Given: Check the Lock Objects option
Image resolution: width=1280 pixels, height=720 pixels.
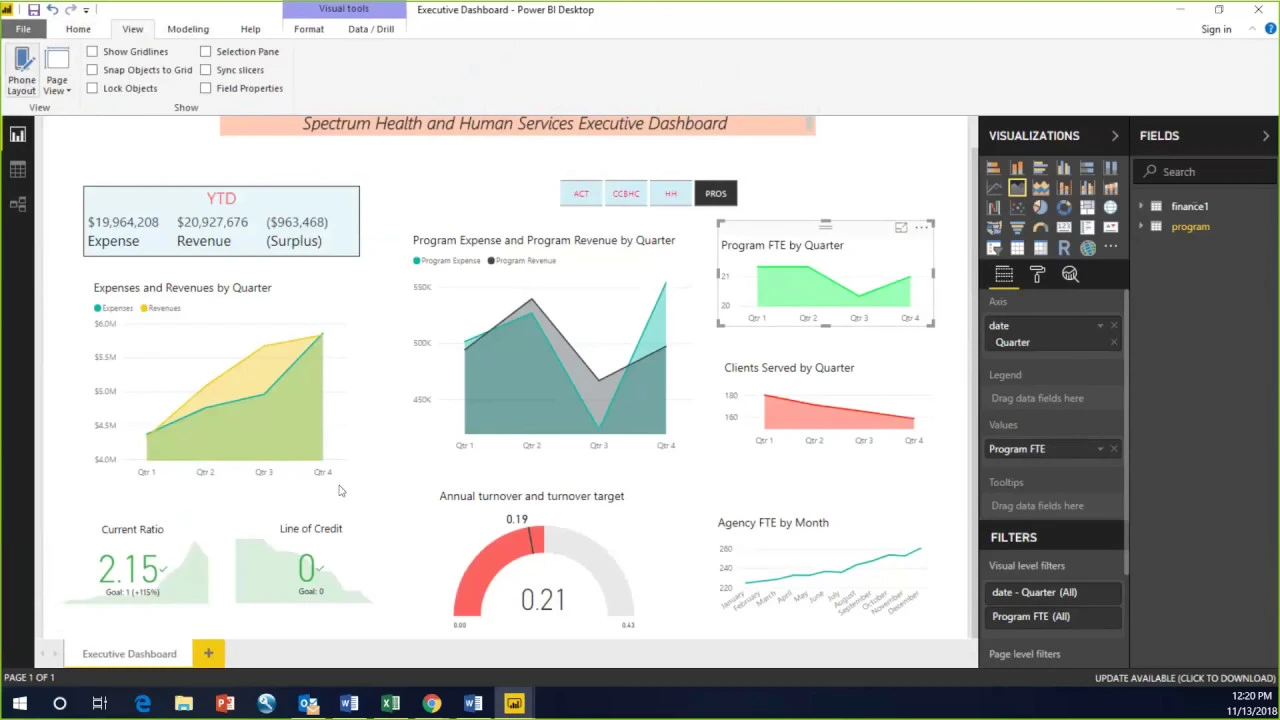Looking at the screenshot, I should [x=92, y=88].
